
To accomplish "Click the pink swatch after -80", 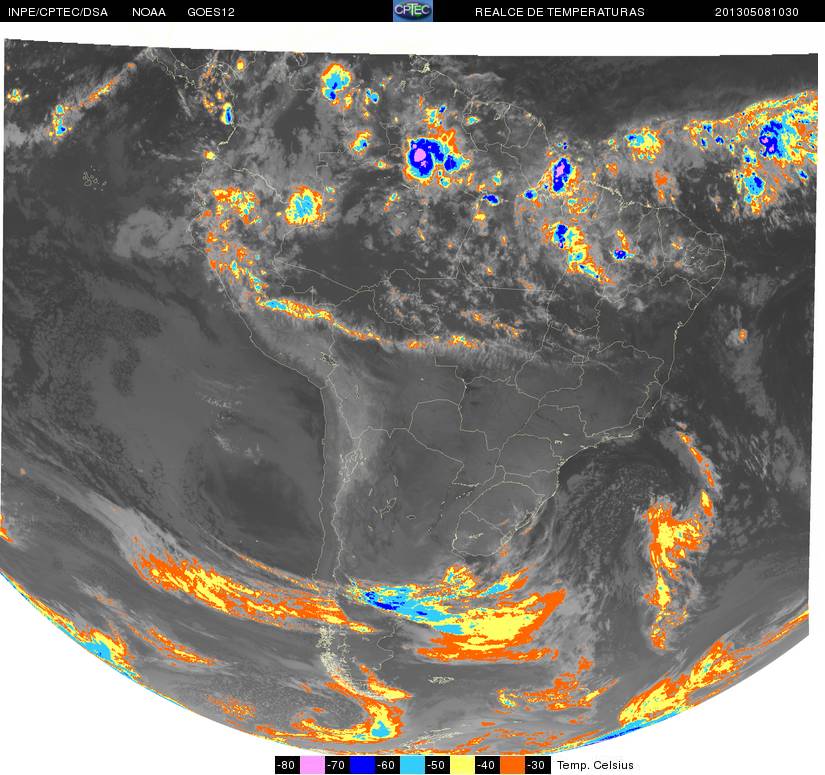I will (311, 765).
